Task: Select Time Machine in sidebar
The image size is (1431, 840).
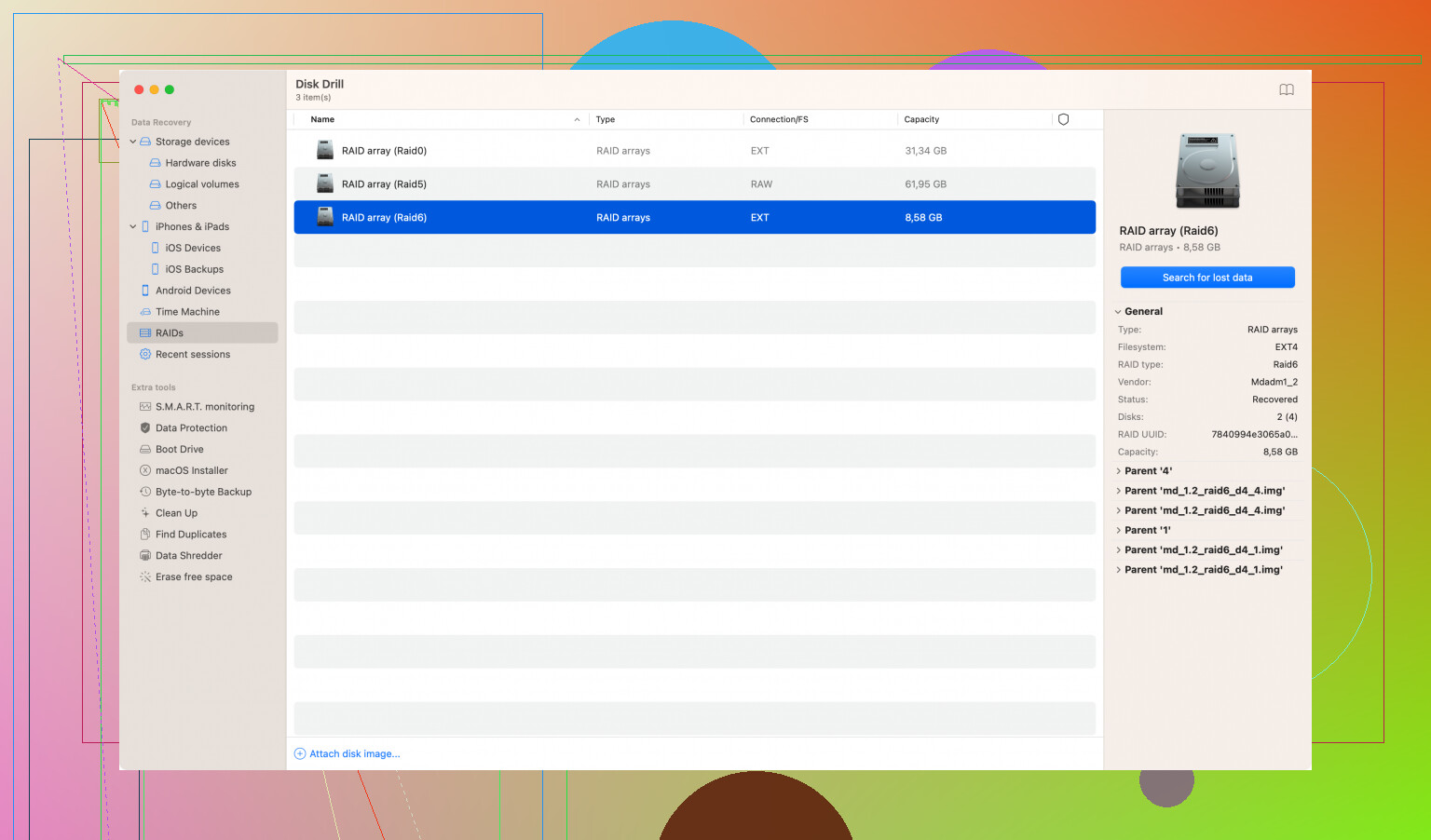Action: click(x=187, y=312)
